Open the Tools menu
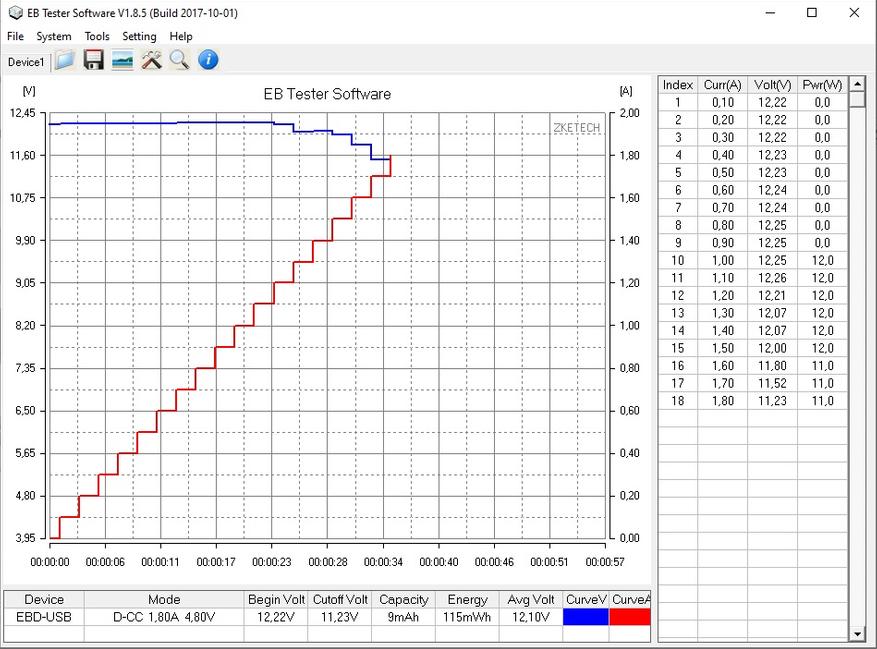The height and width of the screenshot is (649, 877). click(x=97, y=36)
